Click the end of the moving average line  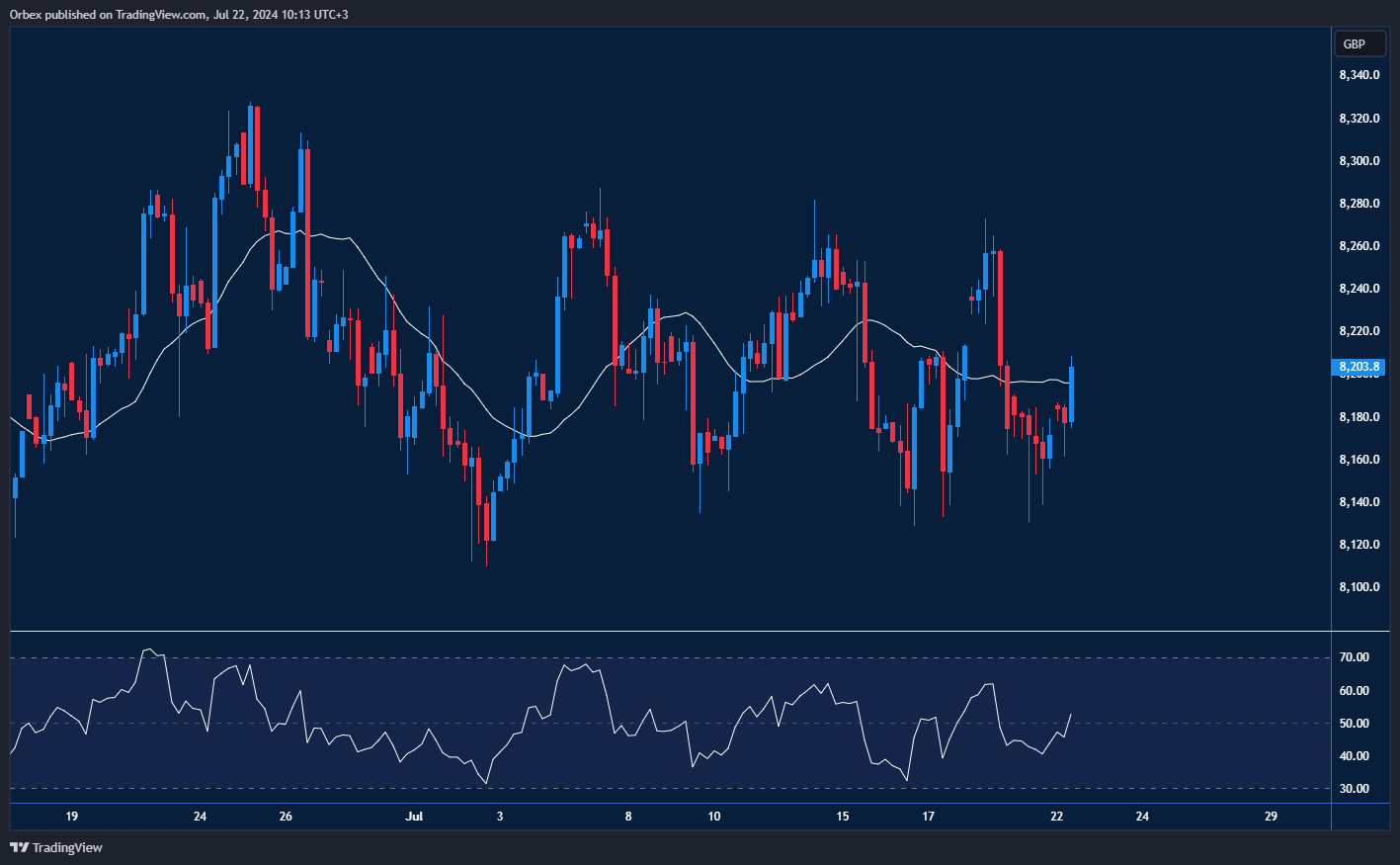click(x=1071, y=383)
